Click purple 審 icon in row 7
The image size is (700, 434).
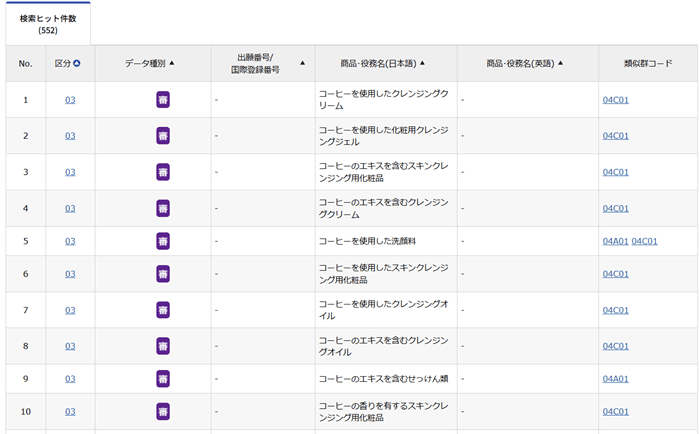point(163,310)
